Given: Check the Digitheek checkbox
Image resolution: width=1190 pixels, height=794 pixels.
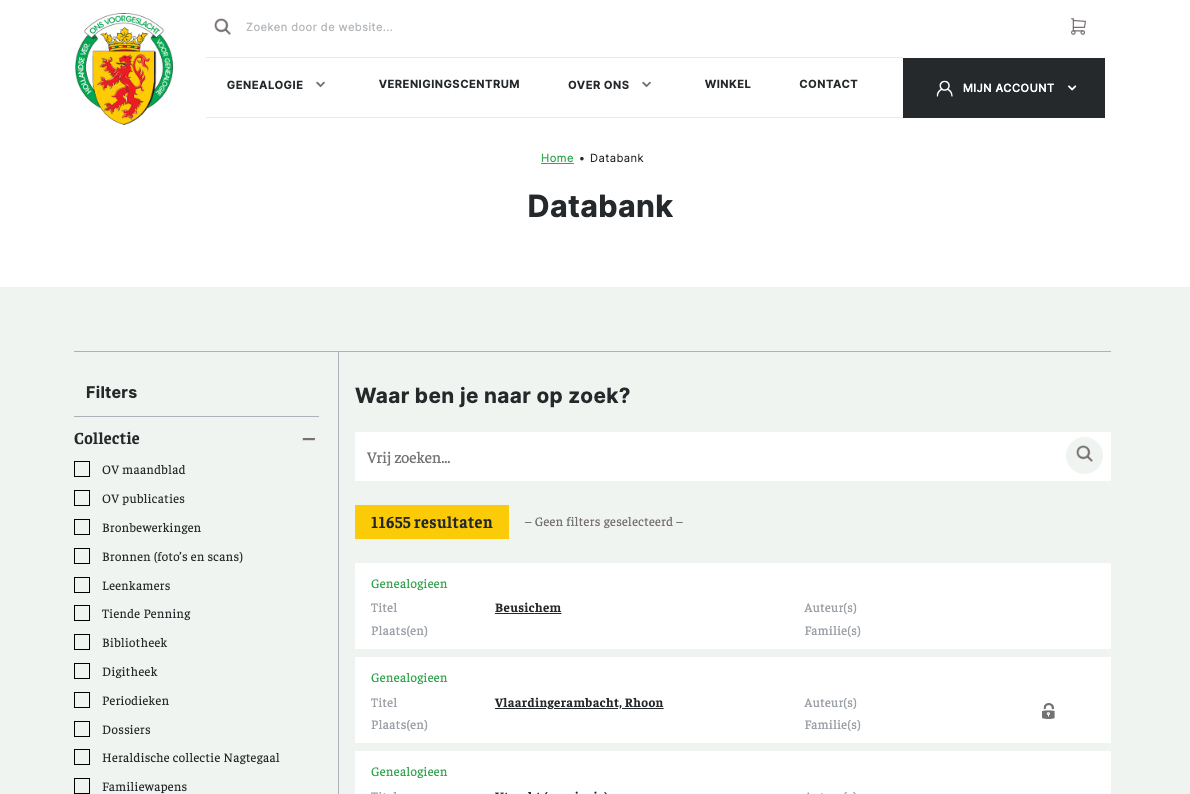Looking at the screenshot, I should (82, 671).
